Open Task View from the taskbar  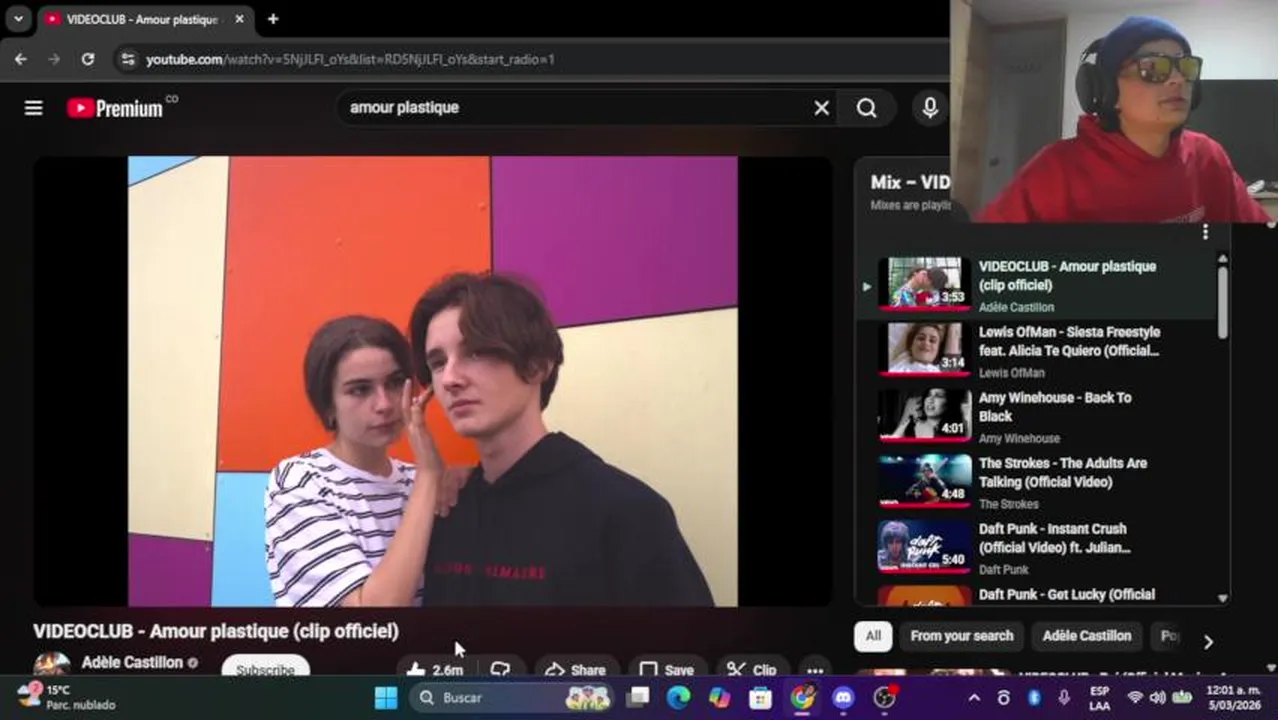click(x=638, y=698)
